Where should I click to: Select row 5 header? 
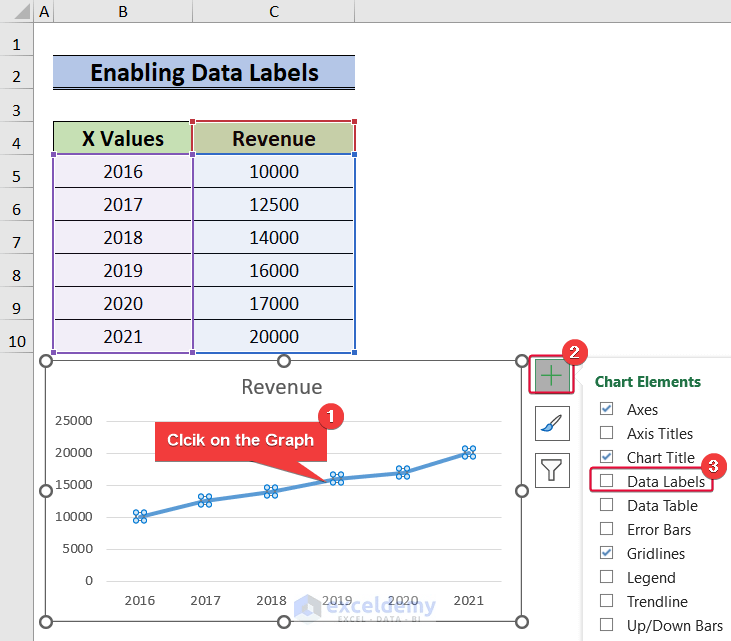click(x=16, y=172)
